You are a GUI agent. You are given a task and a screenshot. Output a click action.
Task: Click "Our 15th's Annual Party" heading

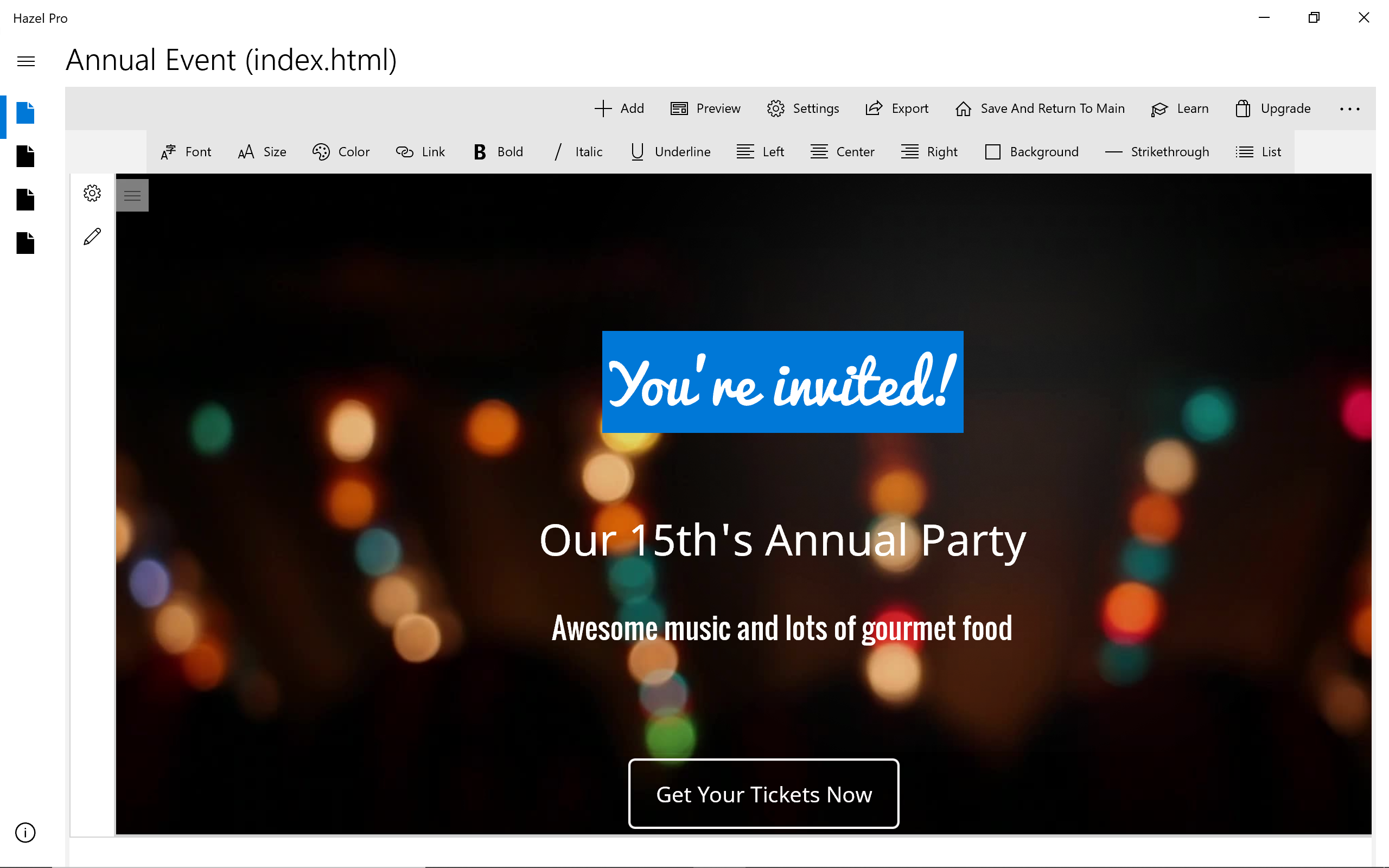(782, 540)
